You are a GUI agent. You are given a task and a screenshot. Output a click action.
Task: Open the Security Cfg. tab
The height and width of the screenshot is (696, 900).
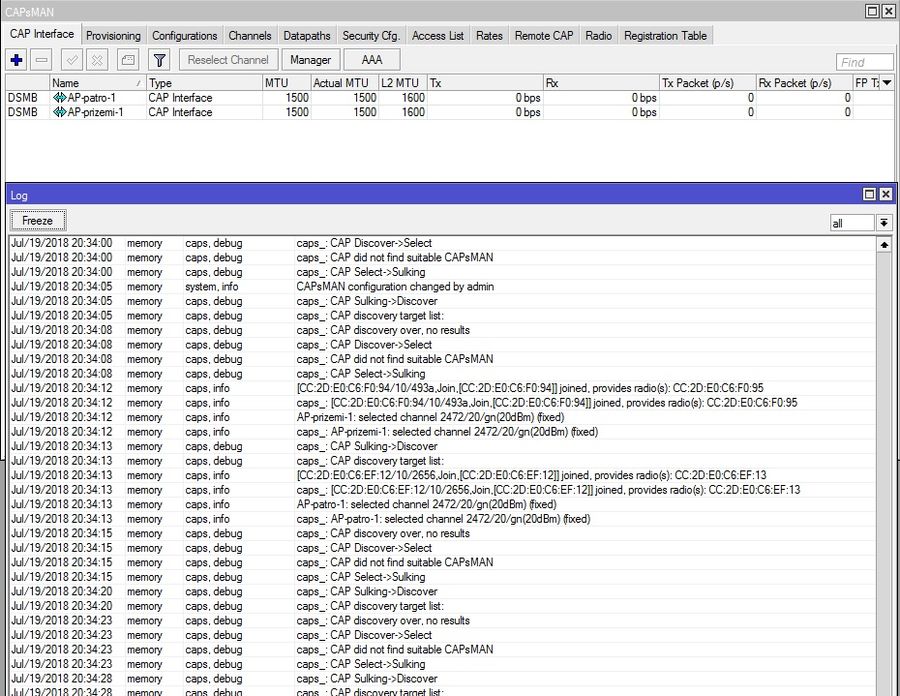click(371, 36)
